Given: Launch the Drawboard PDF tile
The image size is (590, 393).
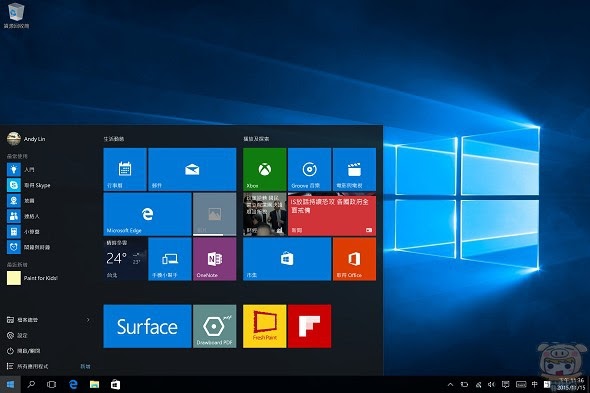Looking at the screenshot, I should coord(214,326).
